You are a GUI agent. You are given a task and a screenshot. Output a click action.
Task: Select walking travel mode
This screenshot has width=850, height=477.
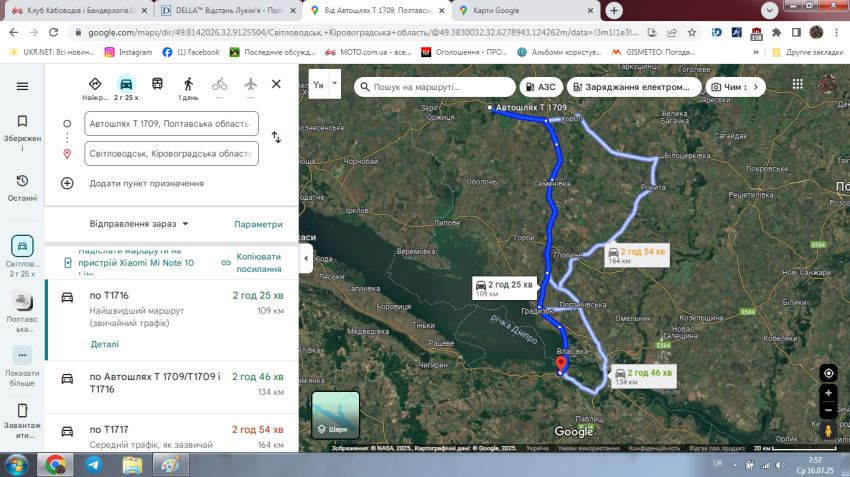(188, 84)
